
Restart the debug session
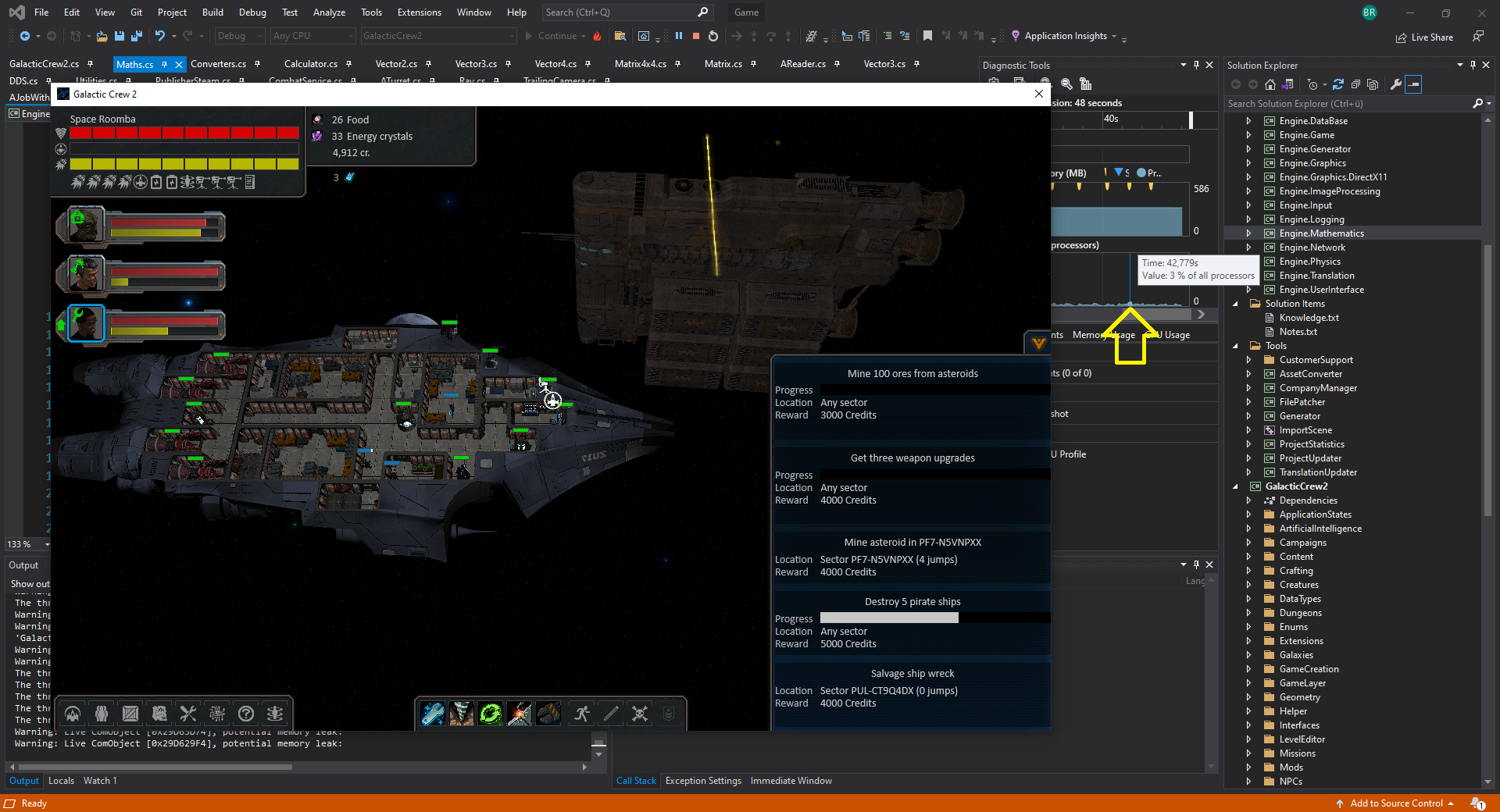[x=713, y=36]
